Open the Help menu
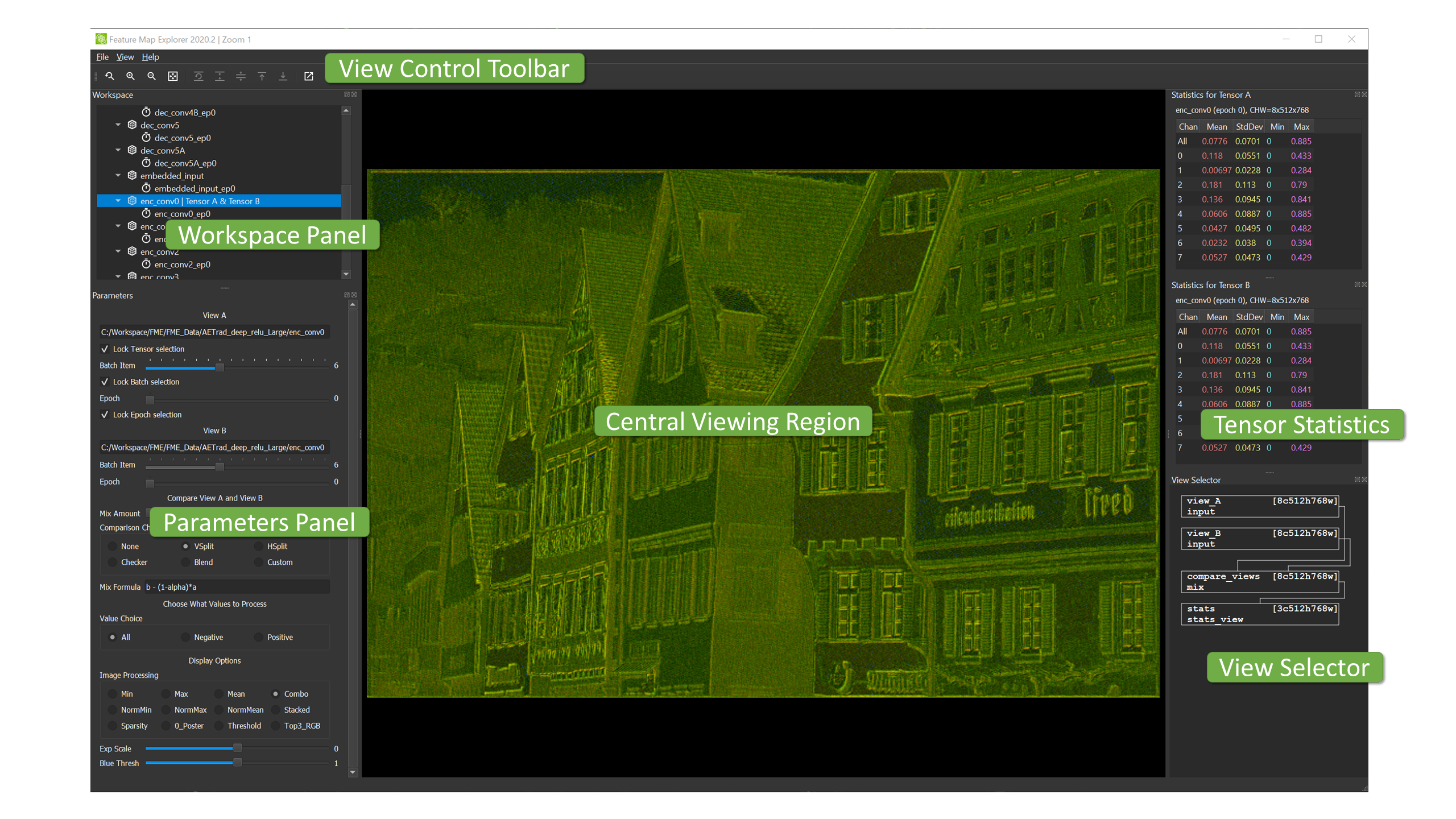 (150, 57)
